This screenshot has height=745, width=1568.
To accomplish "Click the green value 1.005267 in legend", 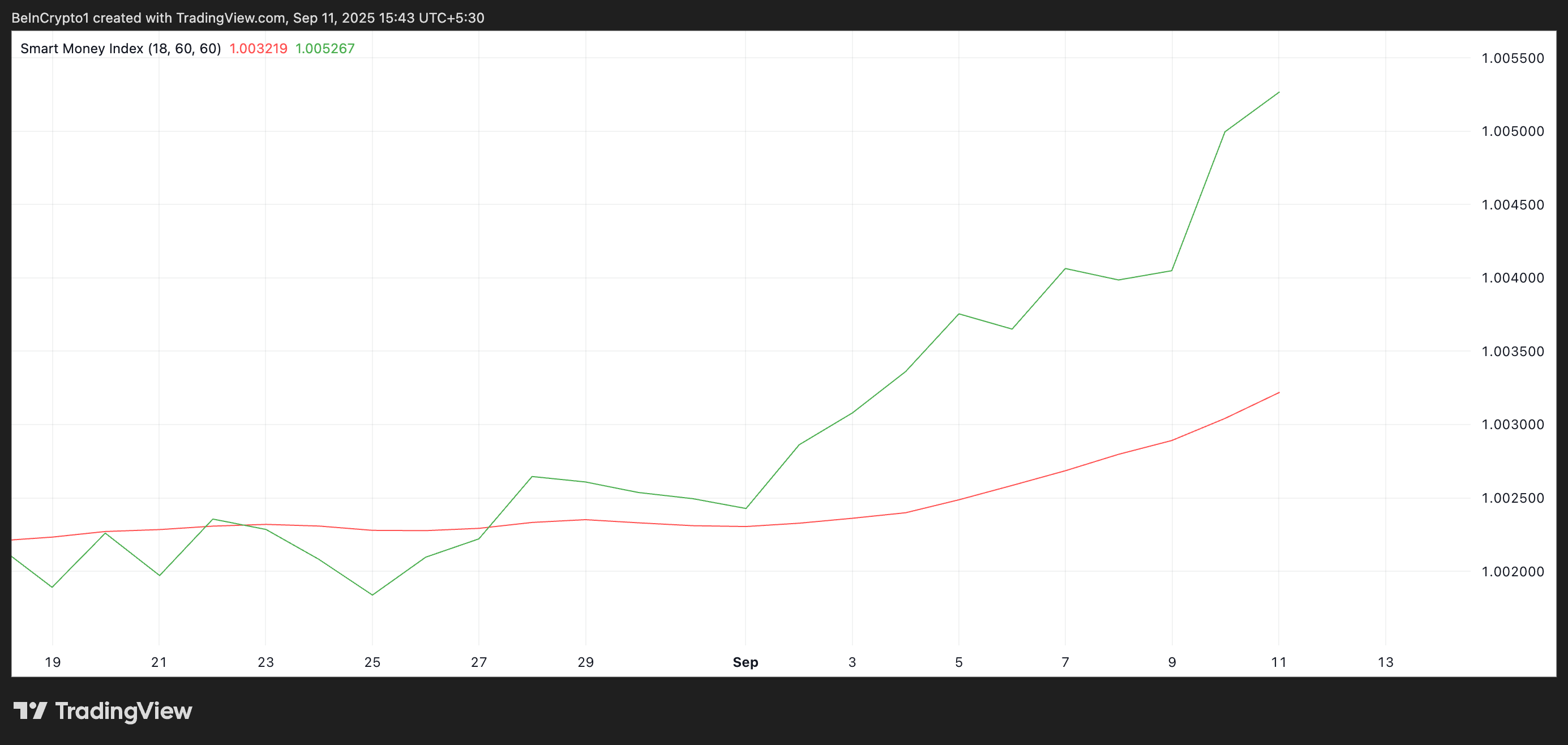I will click(324, 49).
